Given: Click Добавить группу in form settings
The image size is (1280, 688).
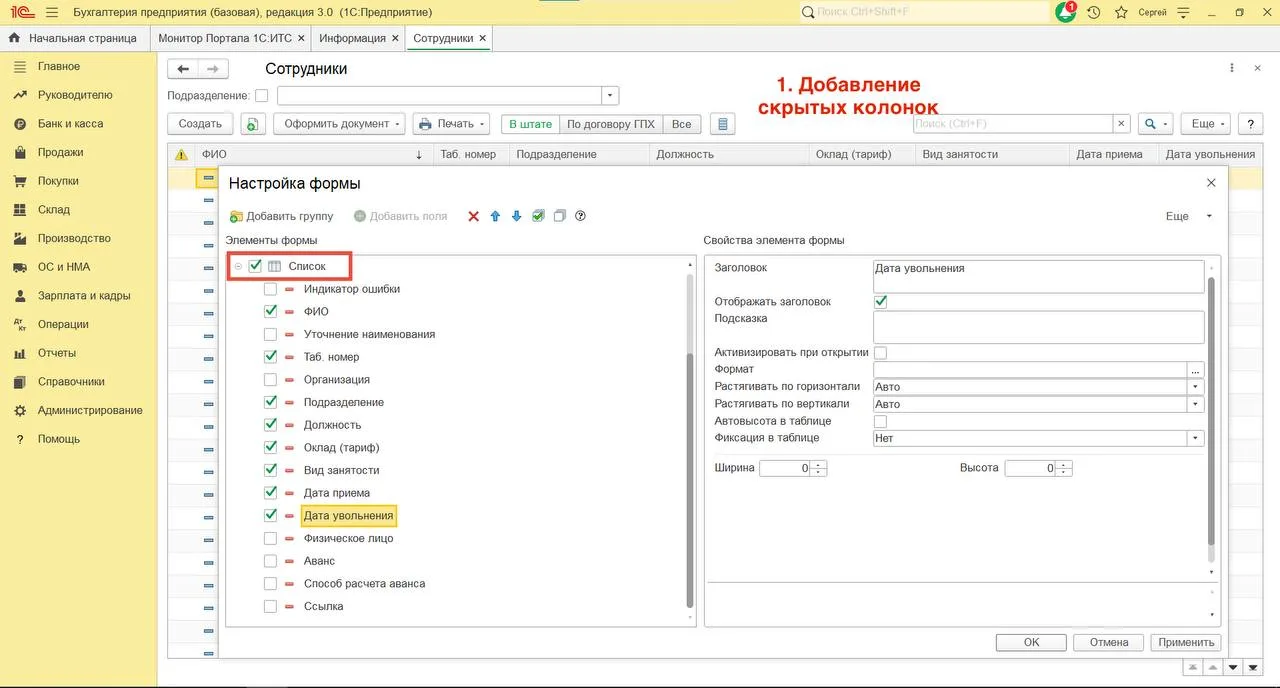Looking at the screenshot, I should pyautogui.click(x=282, y=216).
